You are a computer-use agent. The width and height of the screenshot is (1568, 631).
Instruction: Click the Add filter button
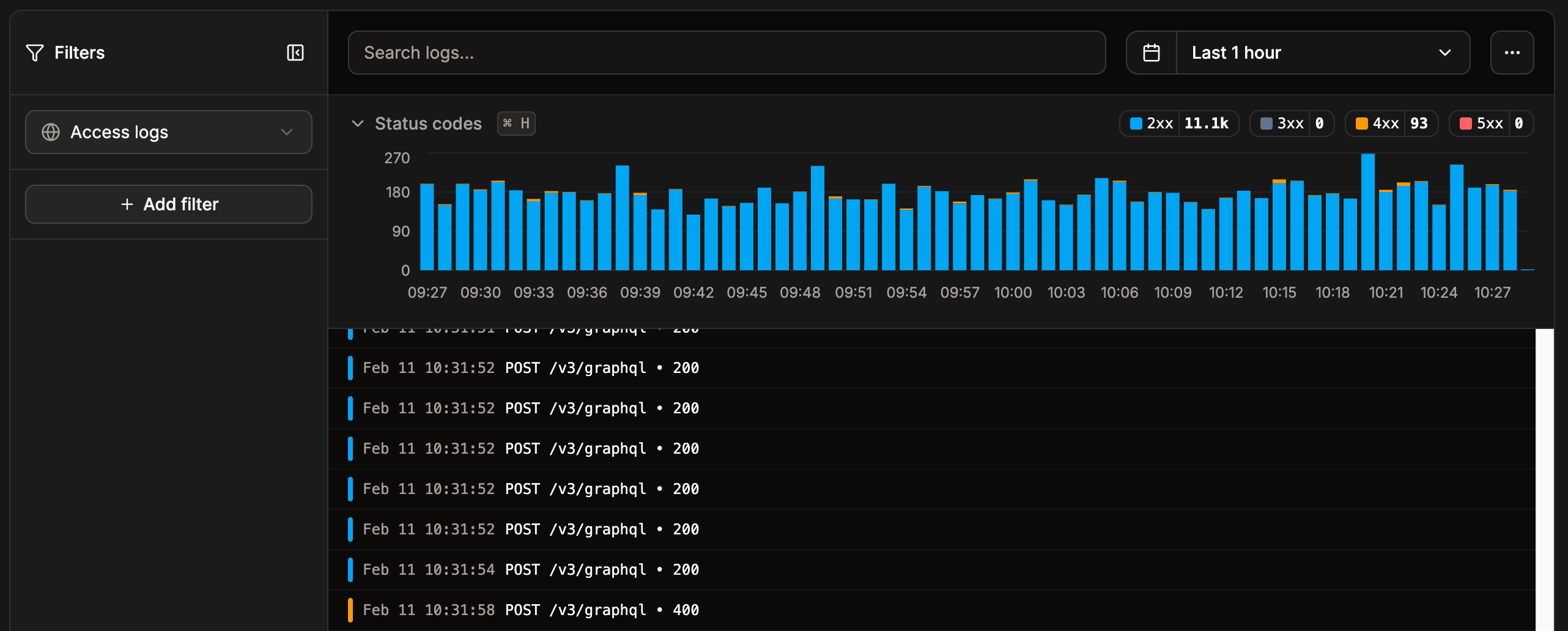(169, 204)
